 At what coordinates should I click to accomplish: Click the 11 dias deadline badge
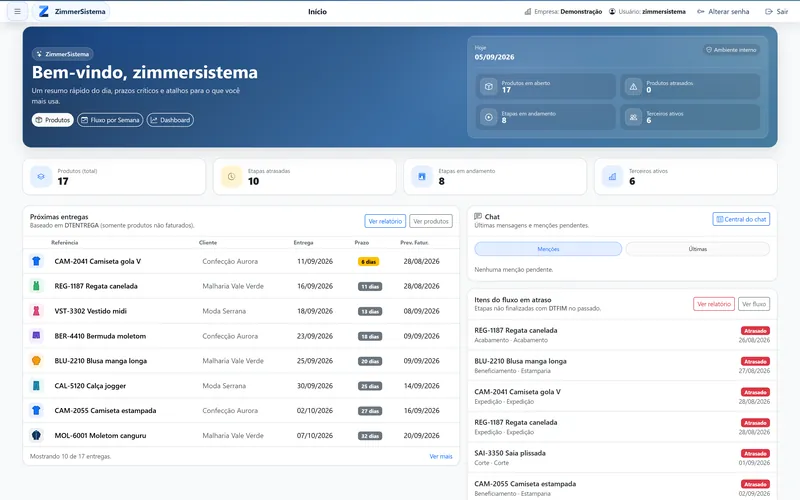pyautogui.click(x=370, y=287)
